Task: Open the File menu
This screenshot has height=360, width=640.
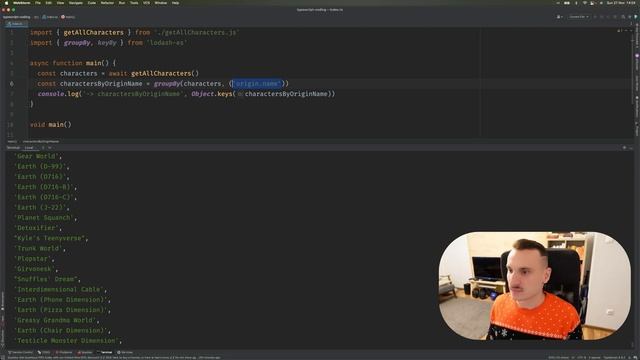Action: pyautogui.click(x=38, y=3)
